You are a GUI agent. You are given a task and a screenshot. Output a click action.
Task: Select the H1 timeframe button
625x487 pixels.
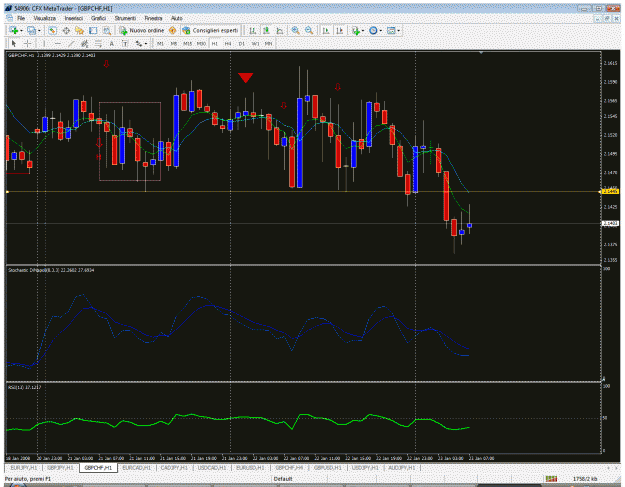point(214,43)
